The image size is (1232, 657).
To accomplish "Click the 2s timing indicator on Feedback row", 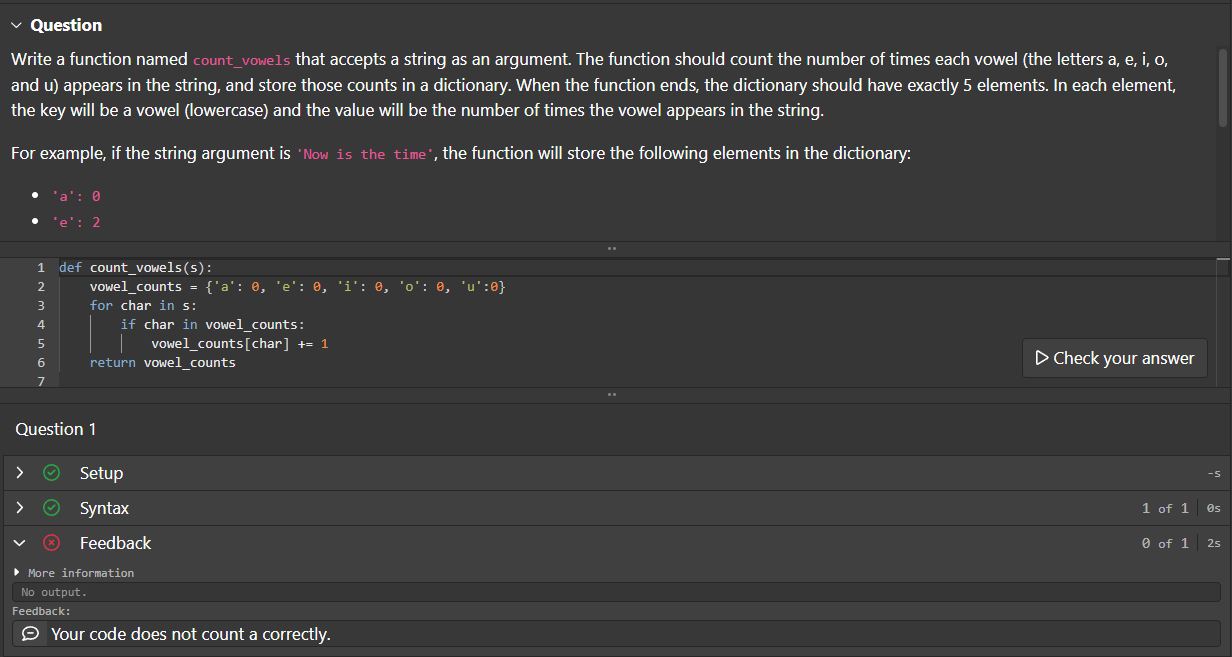I will 1212,543.
